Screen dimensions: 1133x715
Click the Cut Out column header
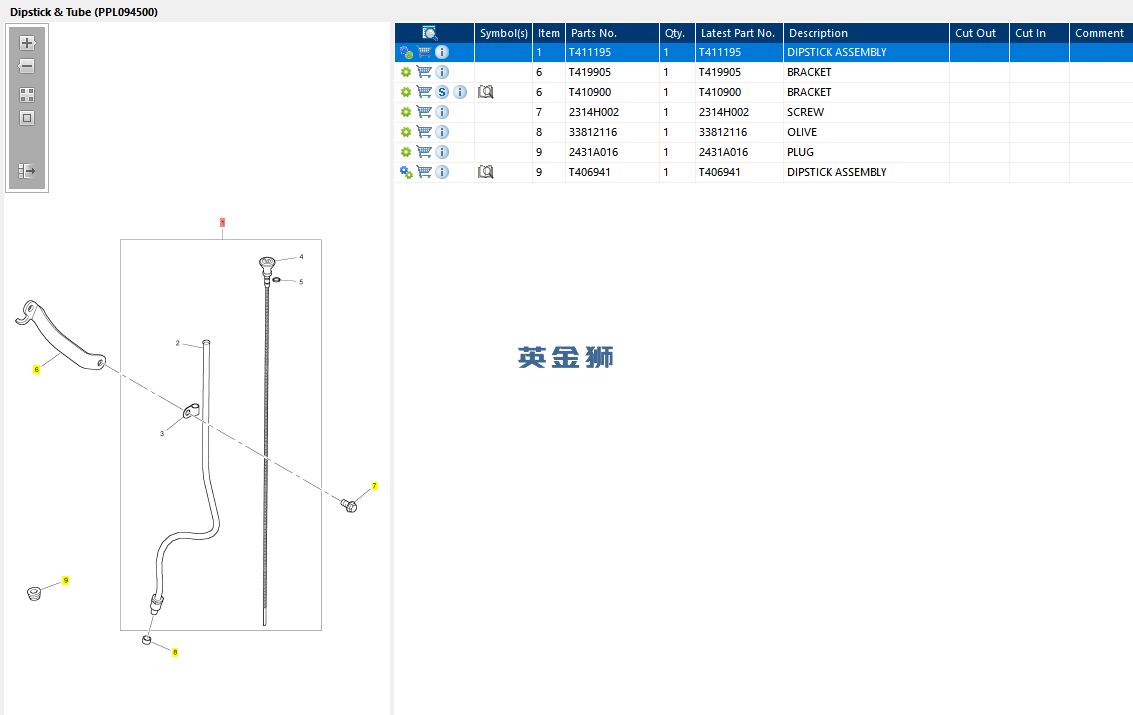pos(979,33)
